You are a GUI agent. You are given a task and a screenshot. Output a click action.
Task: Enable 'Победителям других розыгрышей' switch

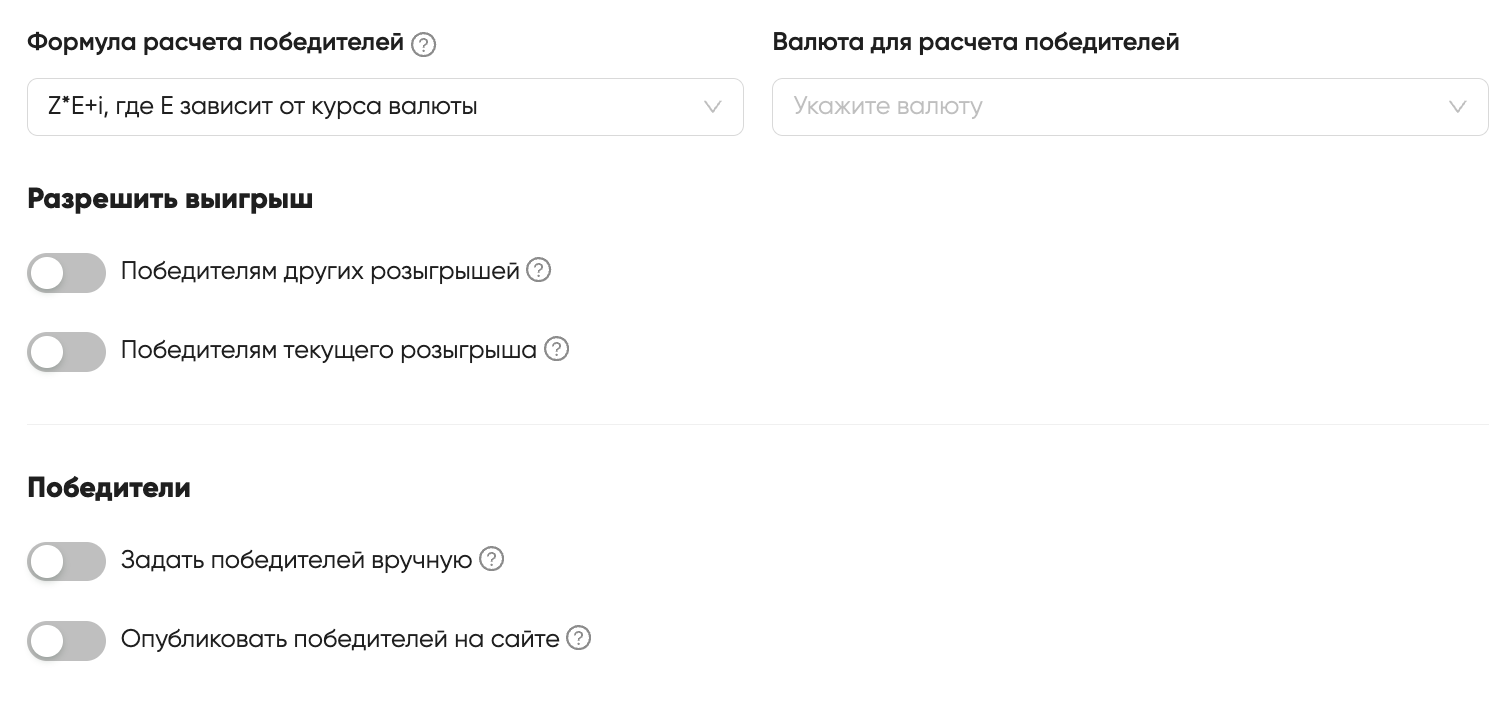tap(66, 272)
